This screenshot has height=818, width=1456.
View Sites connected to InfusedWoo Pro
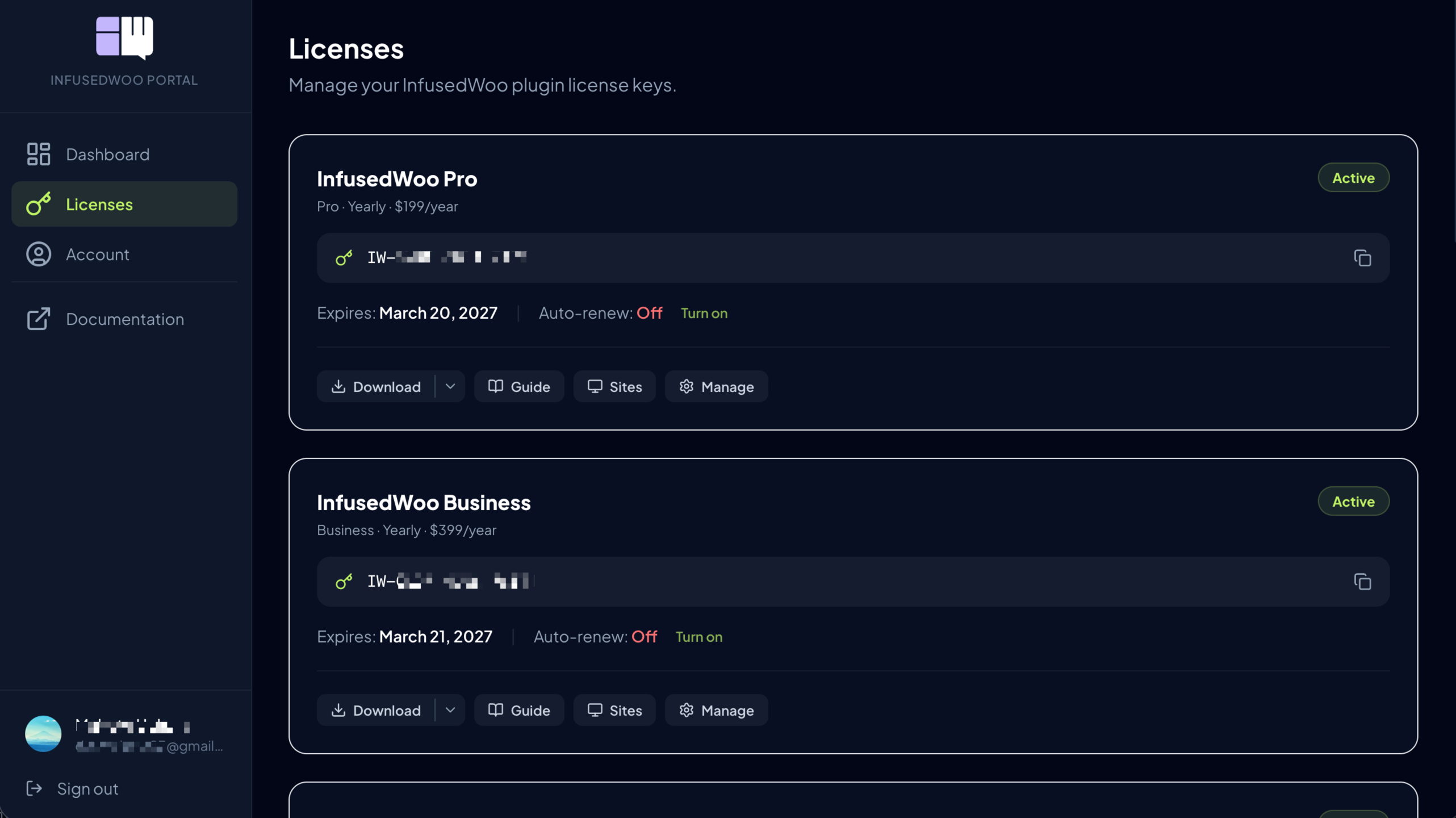click(x=614, y=386)
